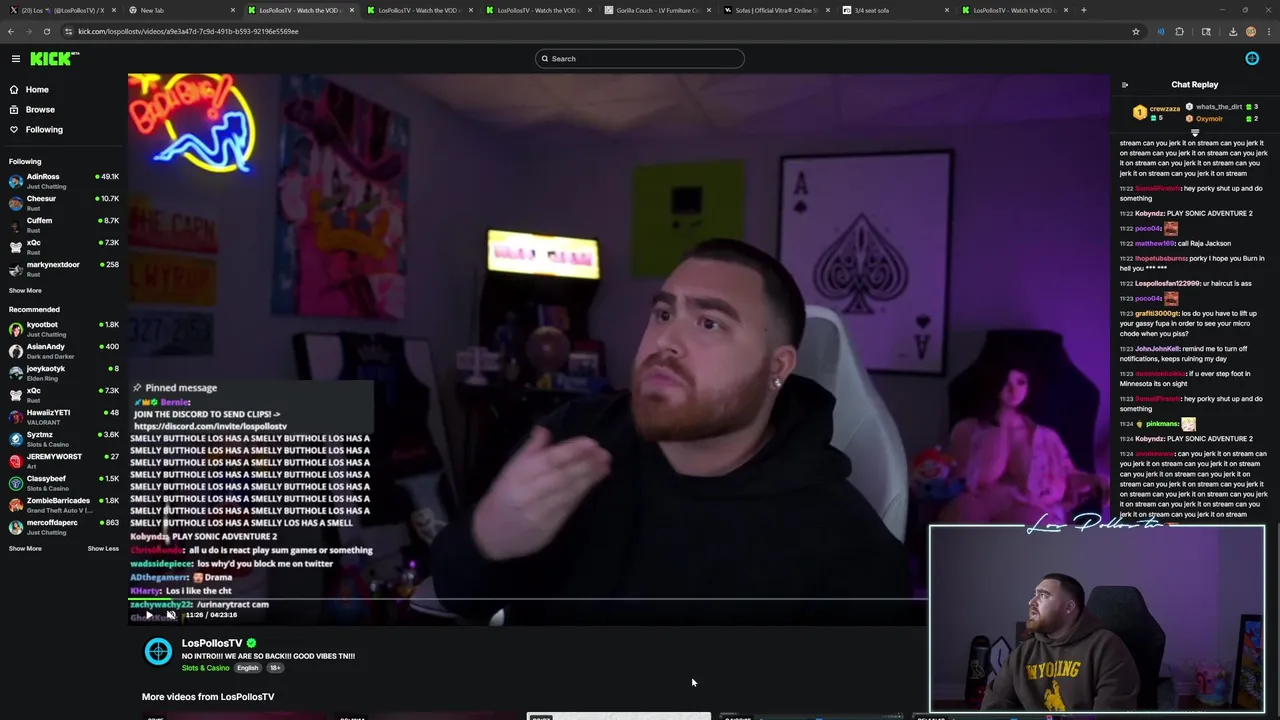Switch to Sofas Official Vitra tab

(x=777, y=10)
